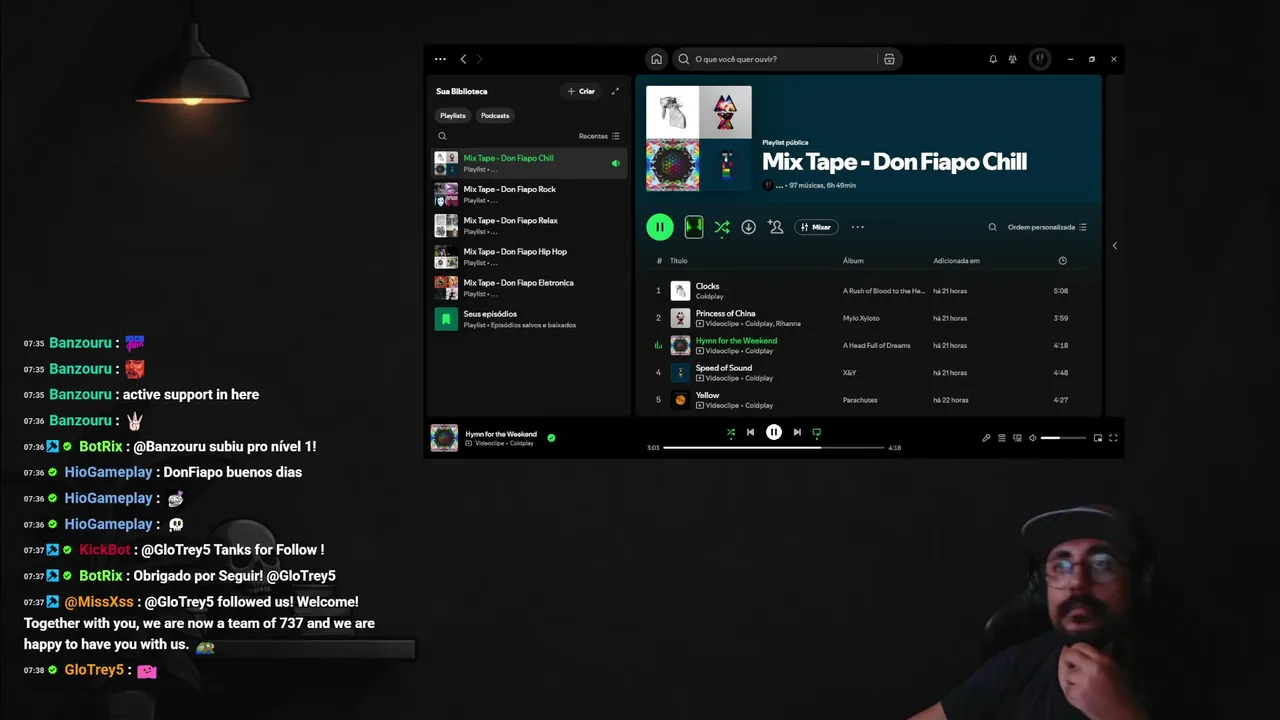Screen dimensions: 1280x720
Task: Click the green video preview thumbnail button
Action: click(693, 227)
